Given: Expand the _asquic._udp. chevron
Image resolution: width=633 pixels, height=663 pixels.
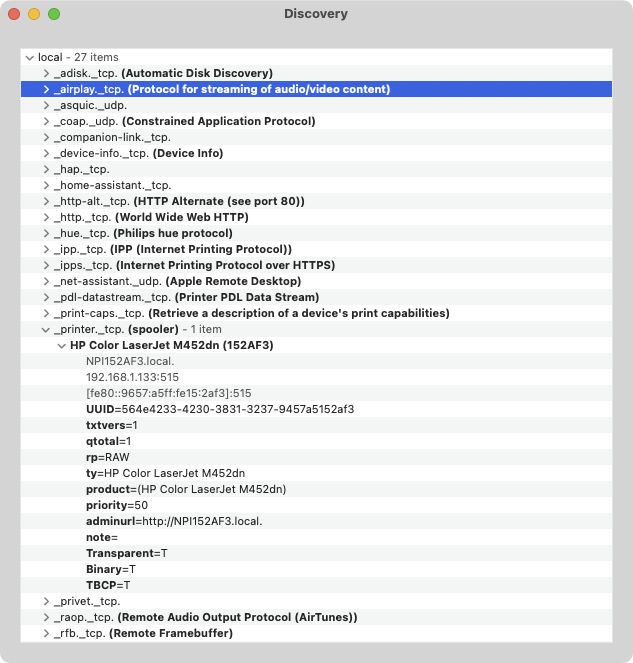Looking at the screenshot, I should pos(46,105).
